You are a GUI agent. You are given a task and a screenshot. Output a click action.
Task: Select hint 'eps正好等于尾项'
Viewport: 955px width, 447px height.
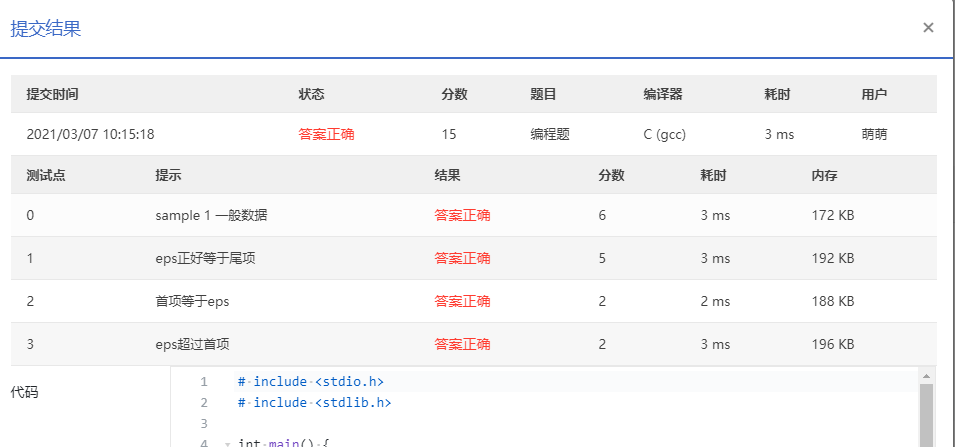click(x=205, y=258)
